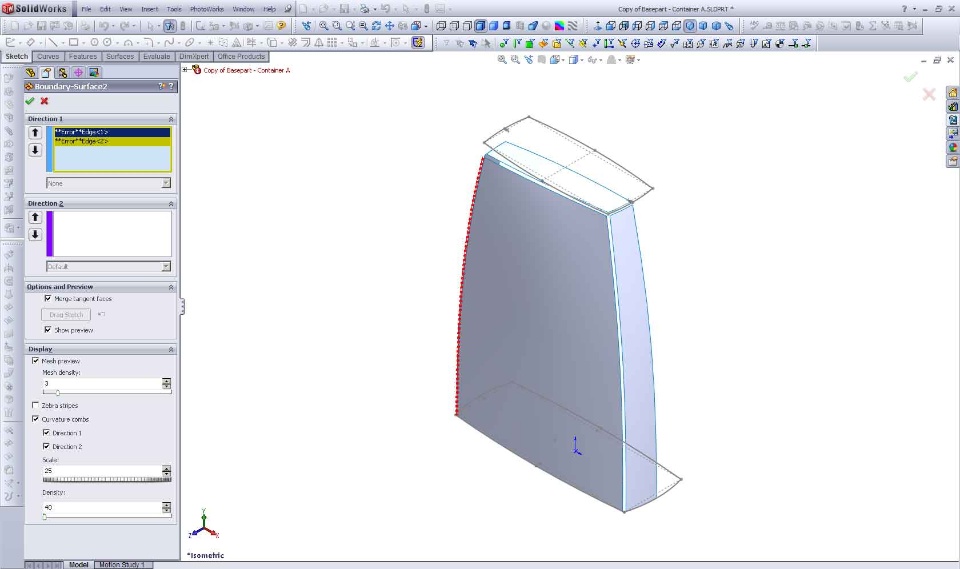Open the Tools menu

pyautogui.click(x=174, y=9)
